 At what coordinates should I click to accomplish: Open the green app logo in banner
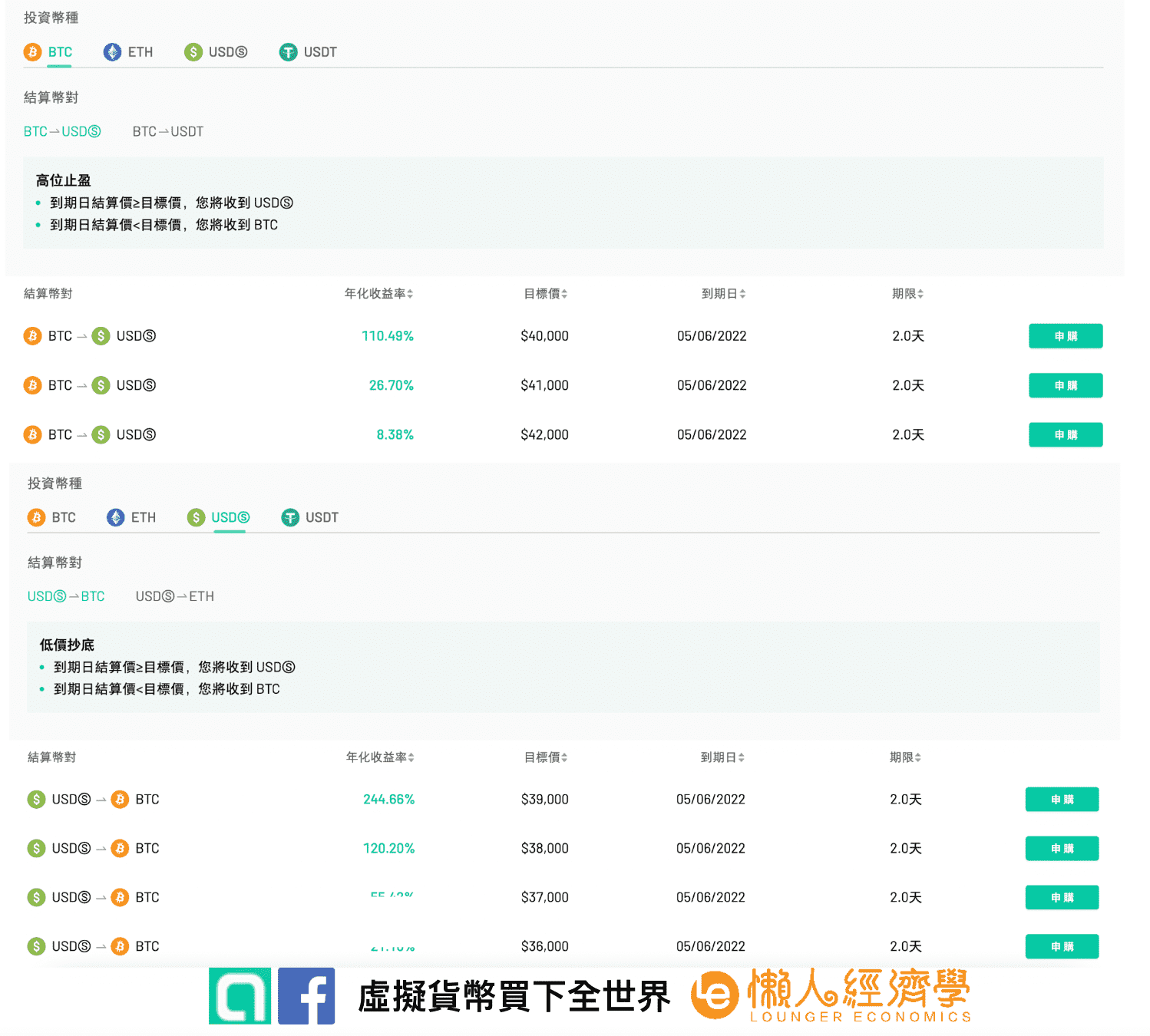[x=240, y=996]
